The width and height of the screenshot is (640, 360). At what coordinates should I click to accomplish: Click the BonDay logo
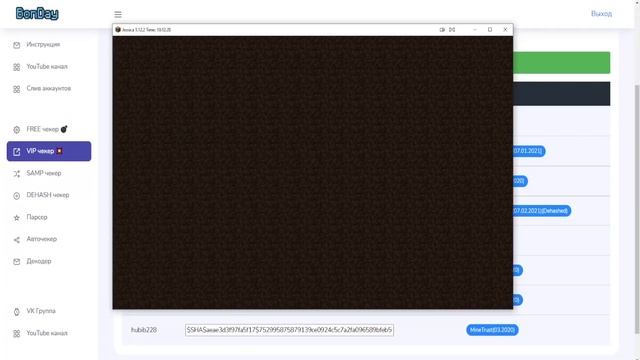[x=37, y=14]
